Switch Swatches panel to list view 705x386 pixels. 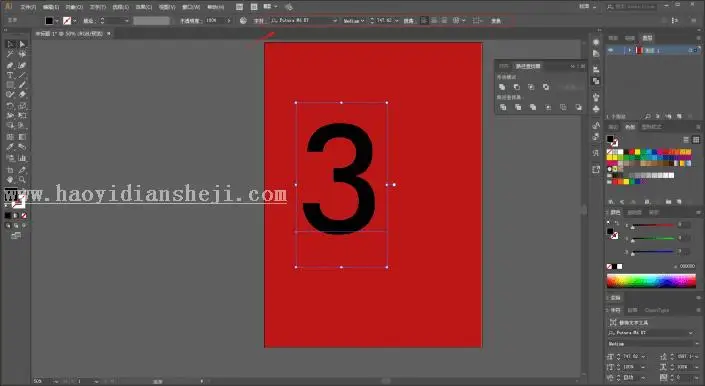pyautogui.click(x=686, y=140)
